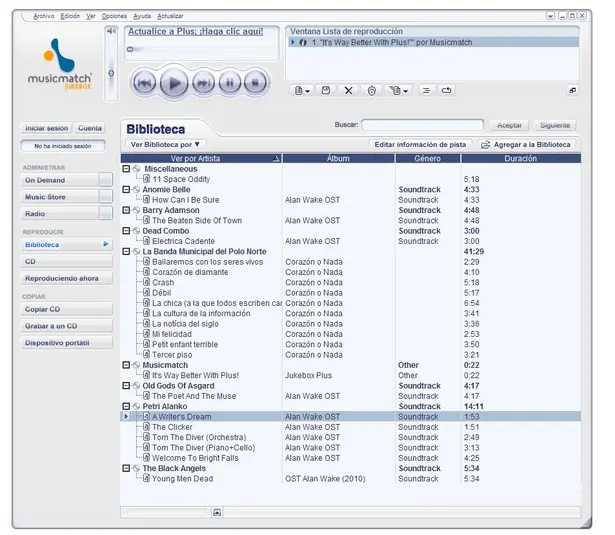Skip to the previous track
This screenshot has height=535, width=615.
(x=144, y=83)
